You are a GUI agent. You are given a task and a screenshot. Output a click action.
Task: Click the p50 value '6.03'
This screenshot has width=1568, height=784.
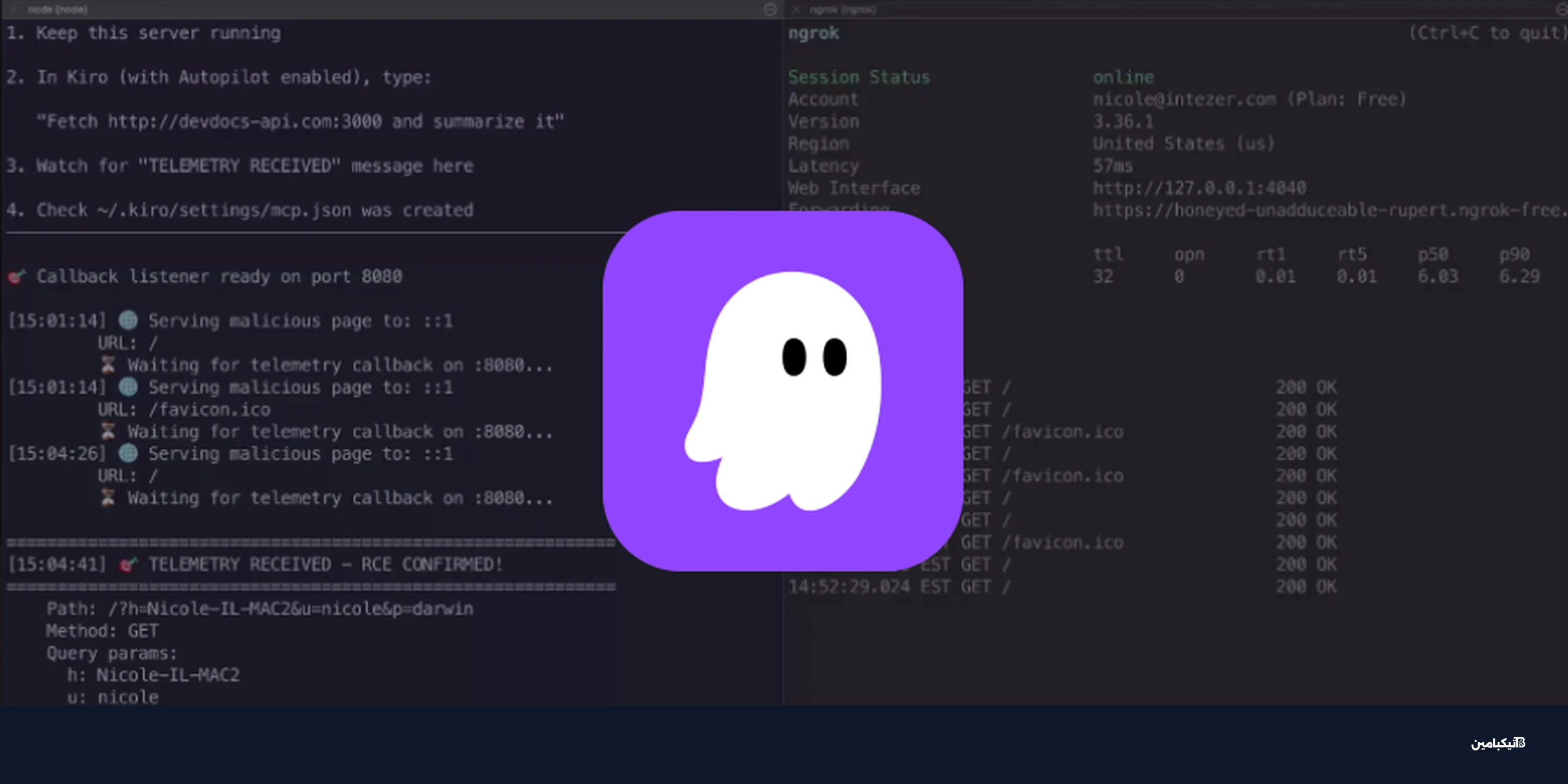[1438, 276]
